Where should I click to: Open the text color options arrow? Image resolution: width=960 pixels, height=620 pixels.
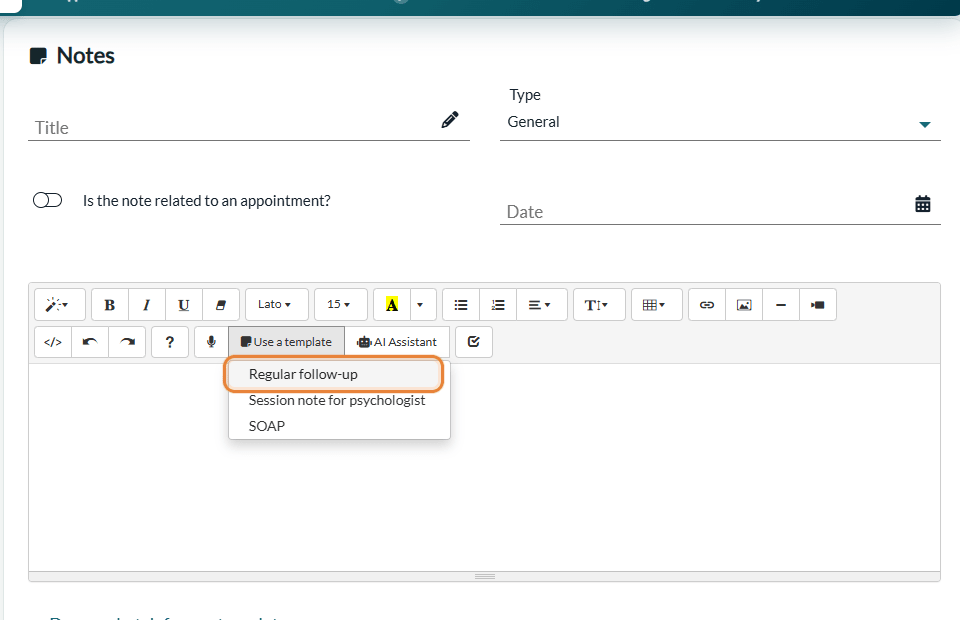click(423, 305)
